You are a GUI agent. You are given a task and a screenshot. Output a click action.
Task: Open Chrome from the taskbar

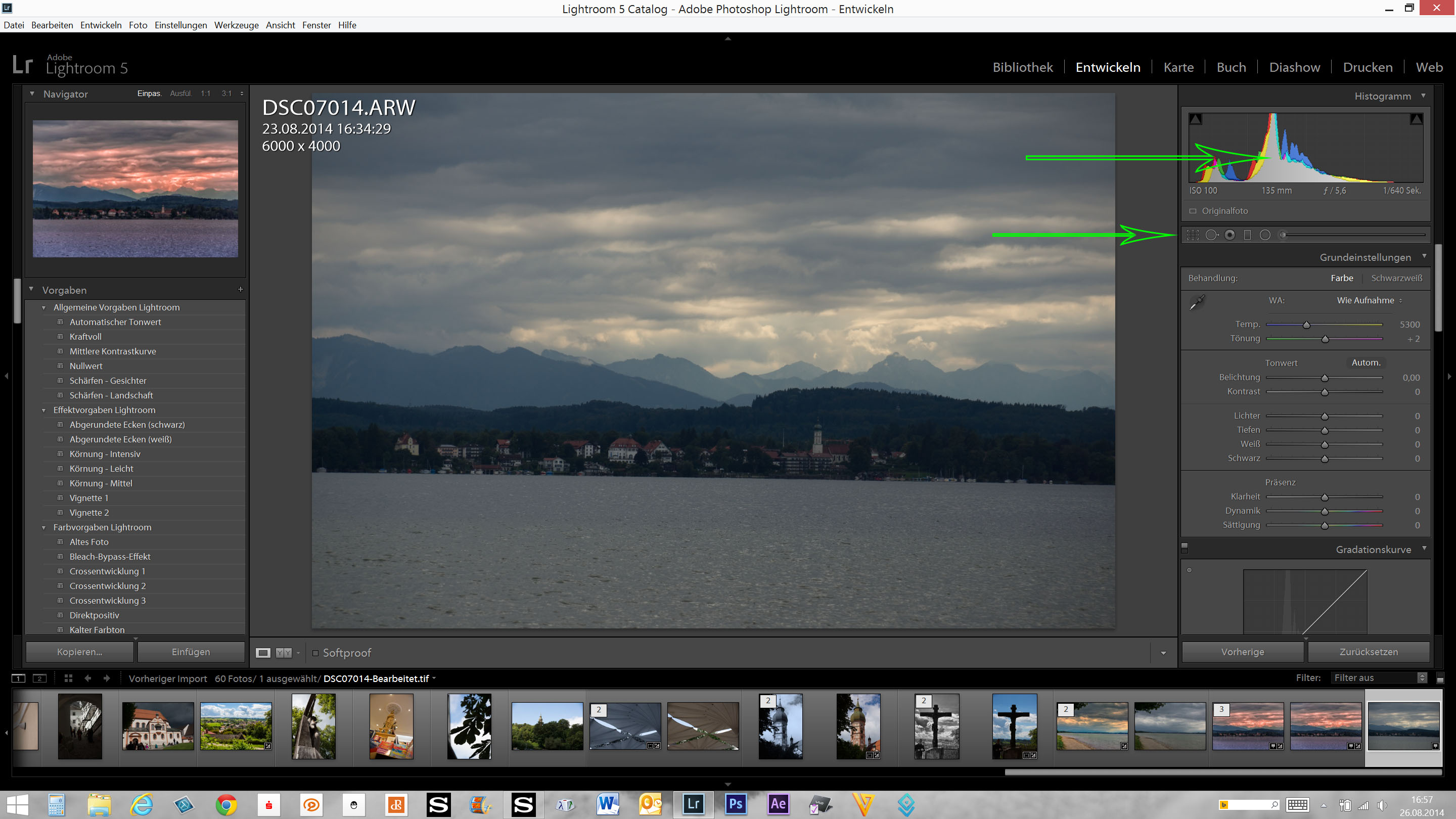[x=226, y=804]
